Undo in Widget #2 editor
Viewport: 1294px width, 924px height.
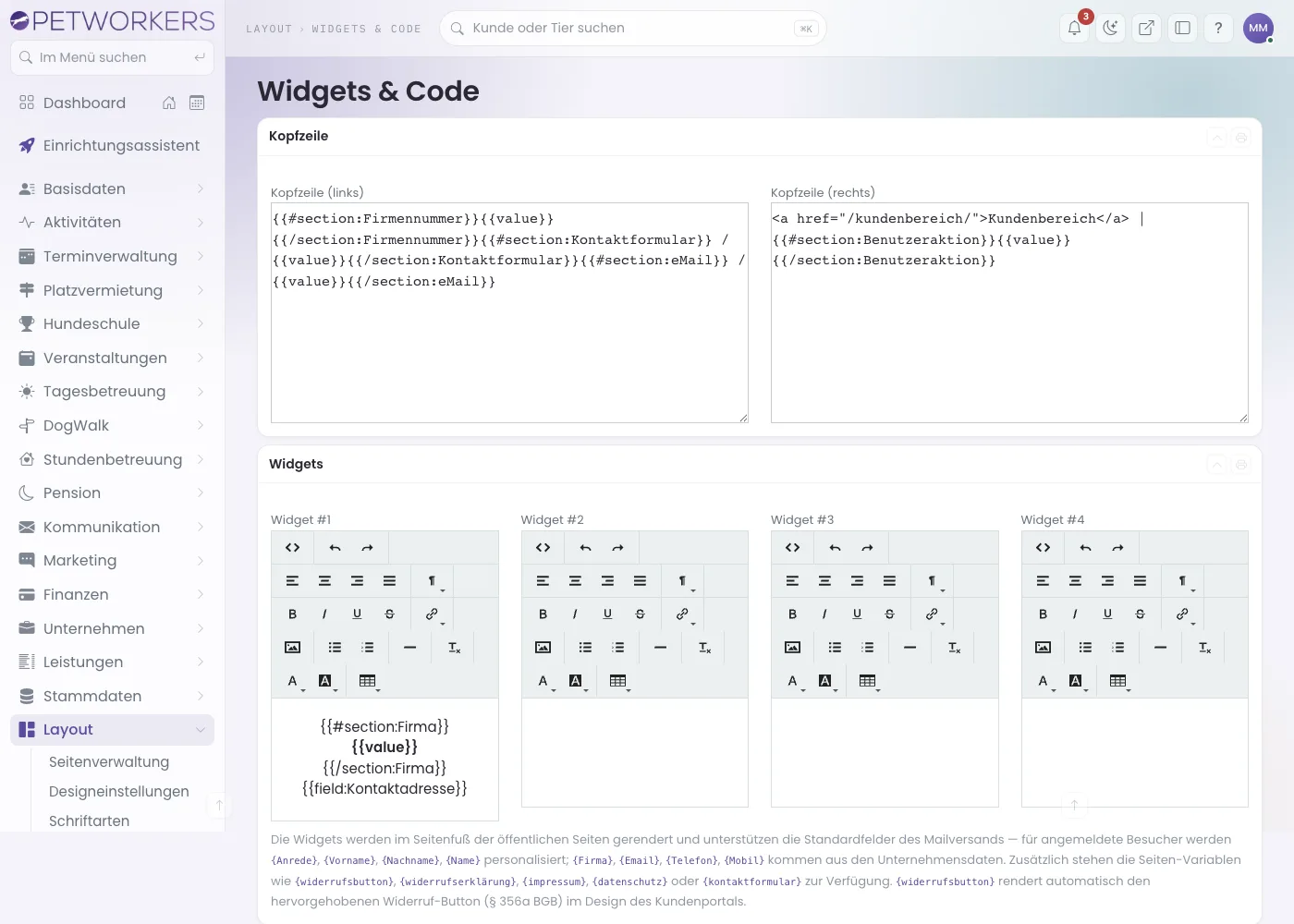click(x=585, y=548)
